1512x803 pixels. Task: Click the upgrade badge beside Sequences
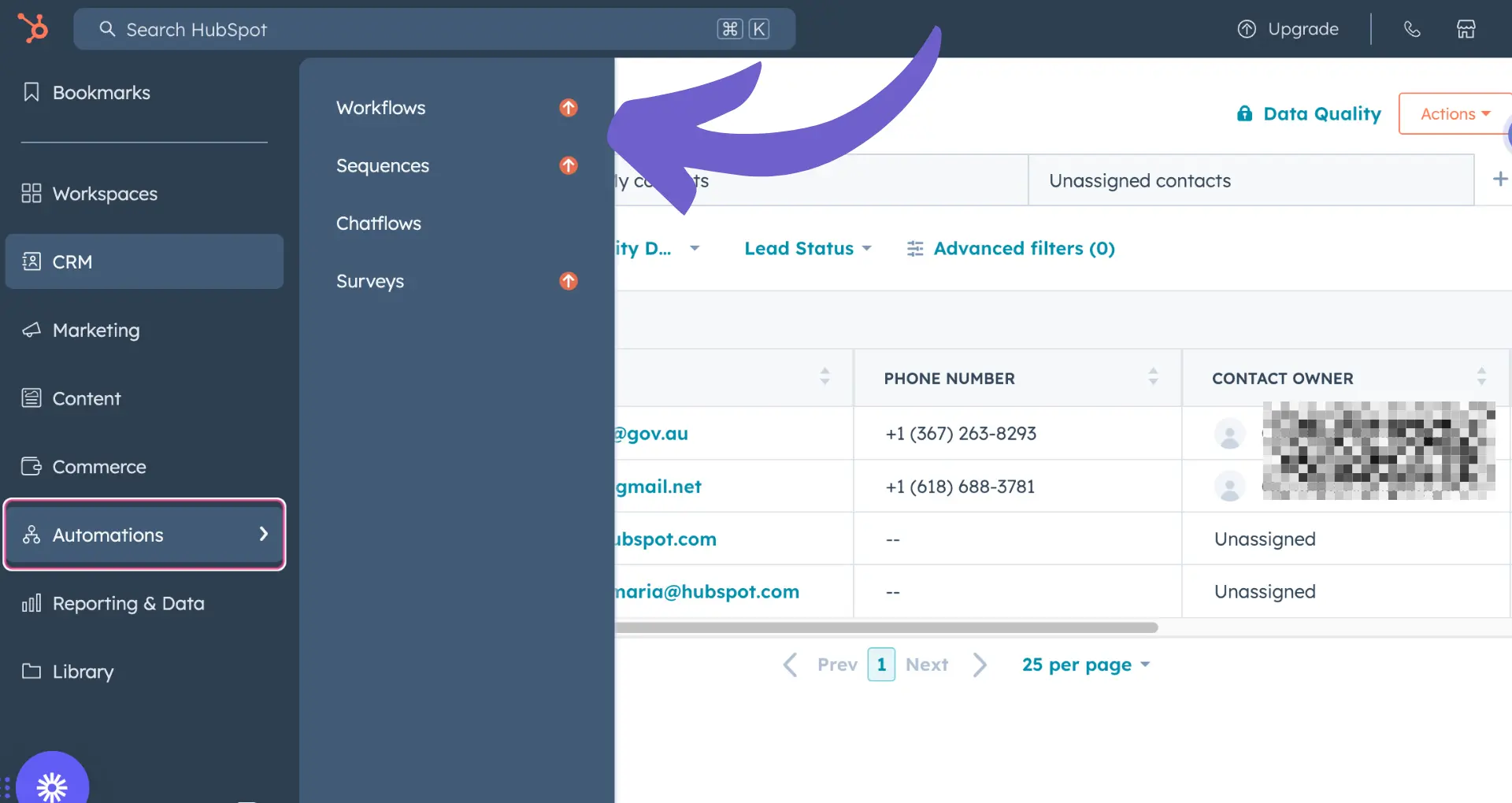click(569, 165)
